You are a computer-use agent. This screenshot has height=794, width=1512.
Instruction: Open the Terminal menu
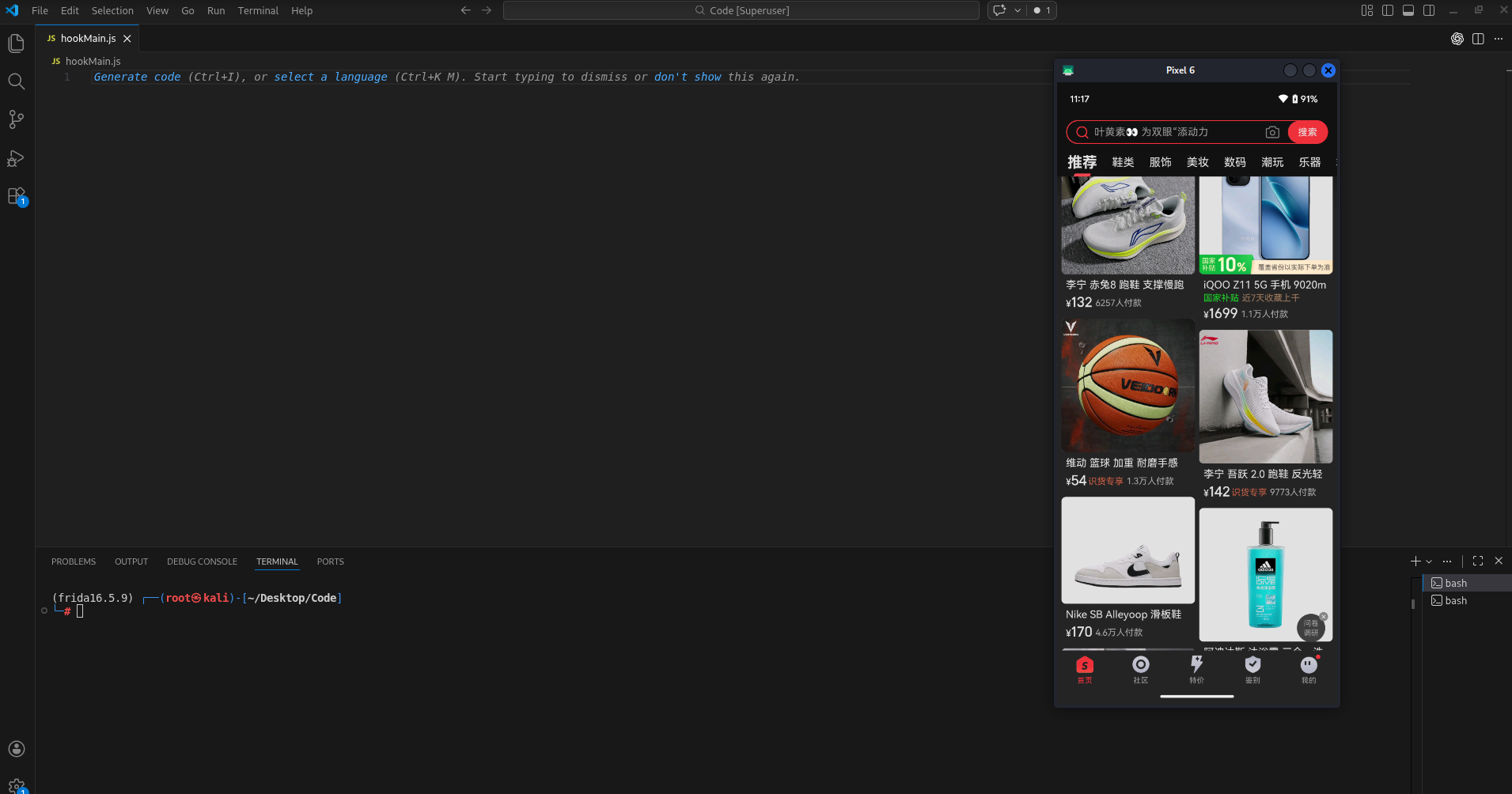click(x=258, y=10)
